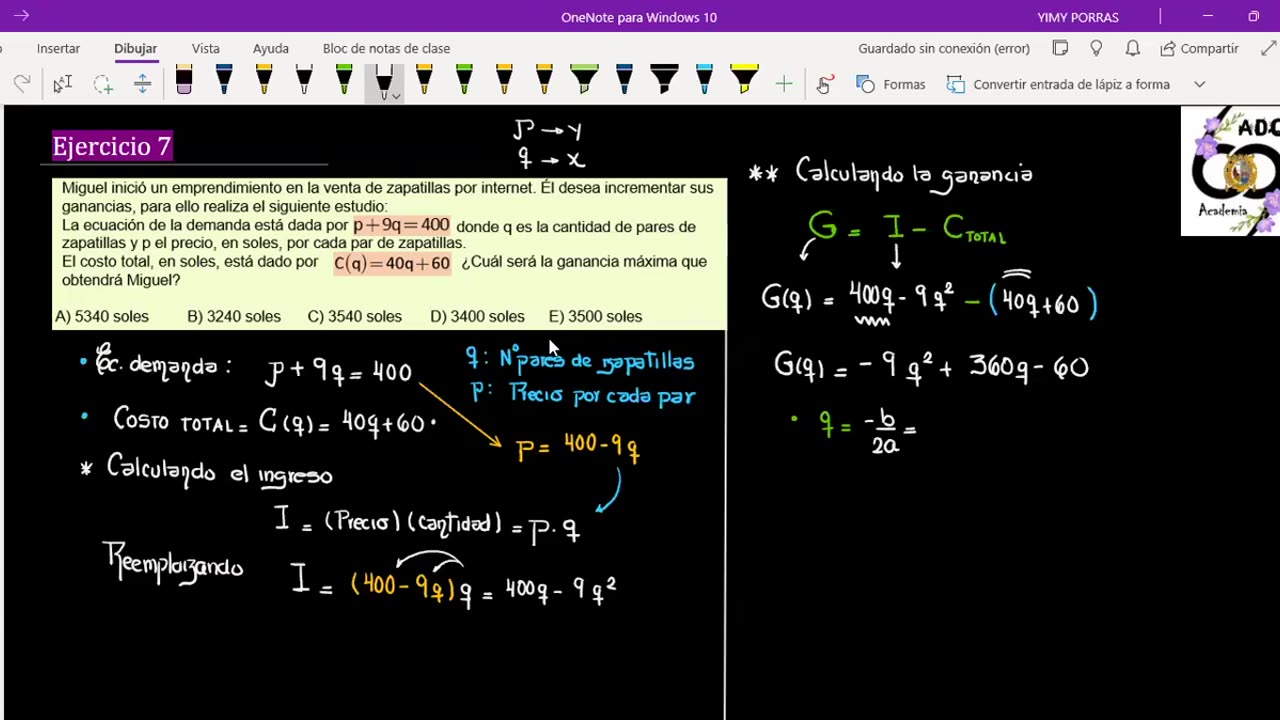Choose the yellow pen right after the dark blue pen
Viewport: 1280px width, 720px height.
(x=264, y=80)
